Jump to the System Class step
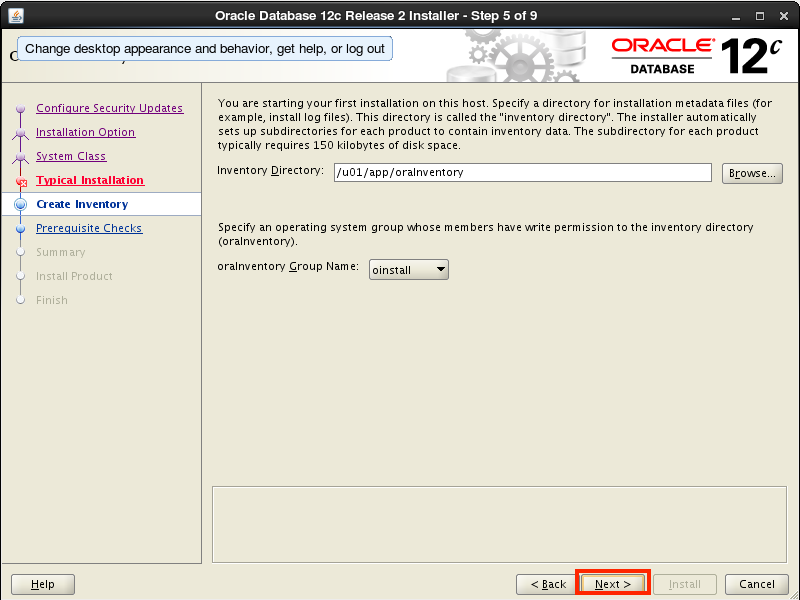Screen dimensions: 800x600 [71, 156]
